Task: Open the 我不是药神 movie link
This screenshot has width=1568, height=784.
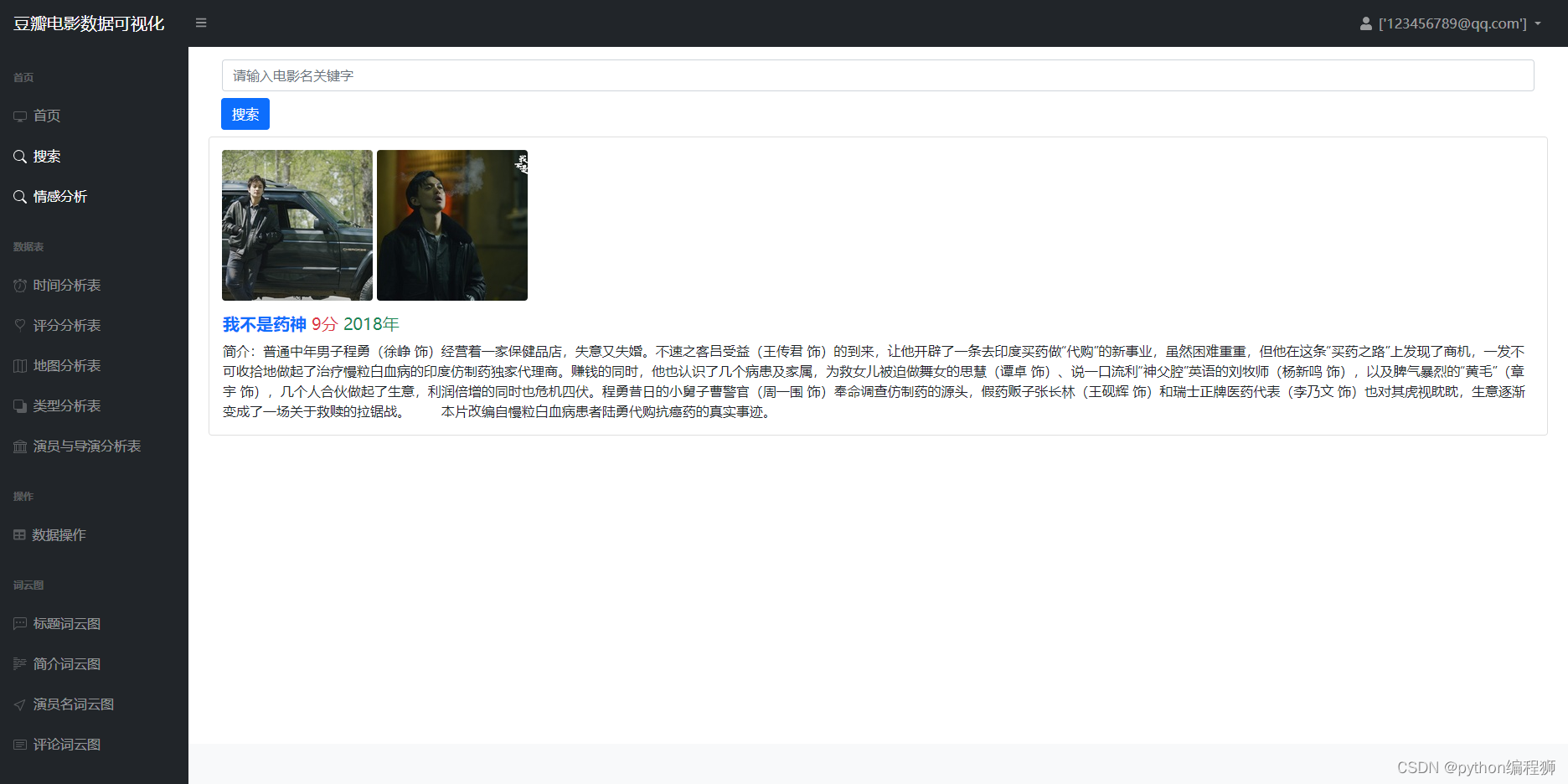Action: pos(263,323)
